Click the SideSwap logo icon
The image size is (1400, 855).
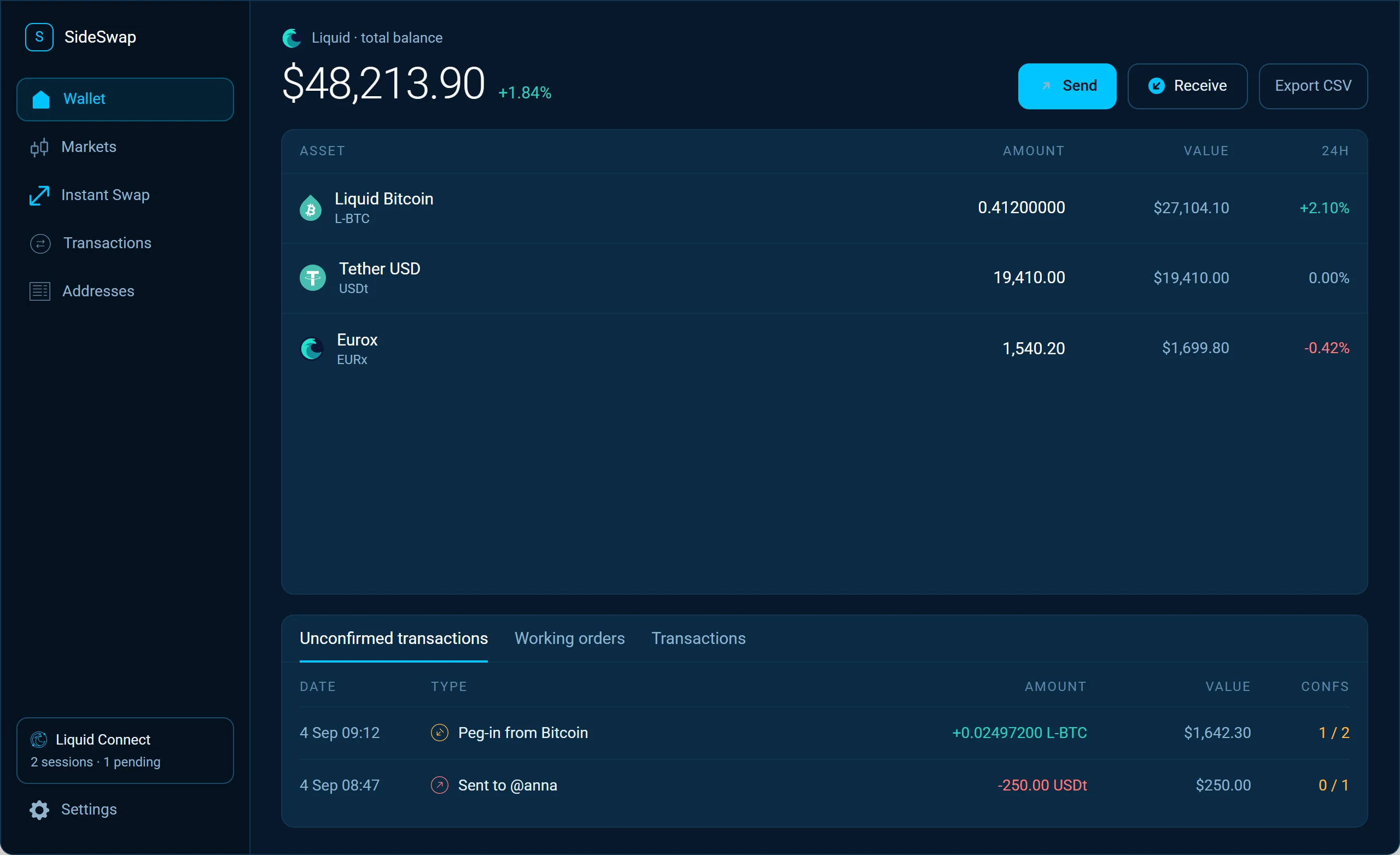point(39,38)
